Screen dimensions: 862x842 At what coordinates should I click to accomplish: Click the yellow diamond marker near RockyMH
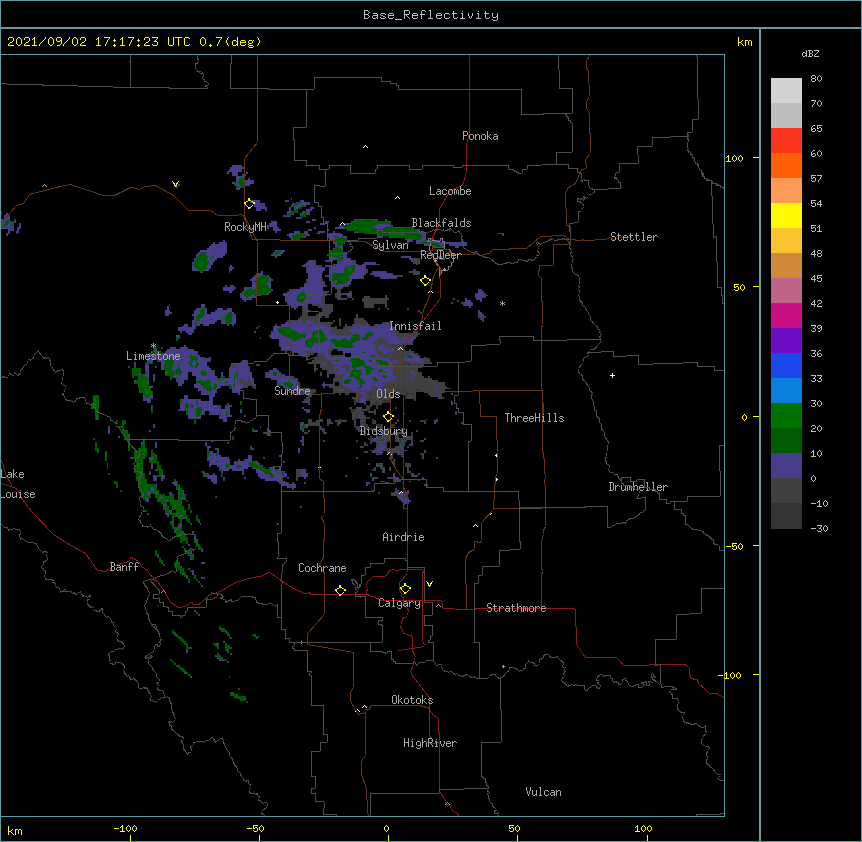pos(250,204)
